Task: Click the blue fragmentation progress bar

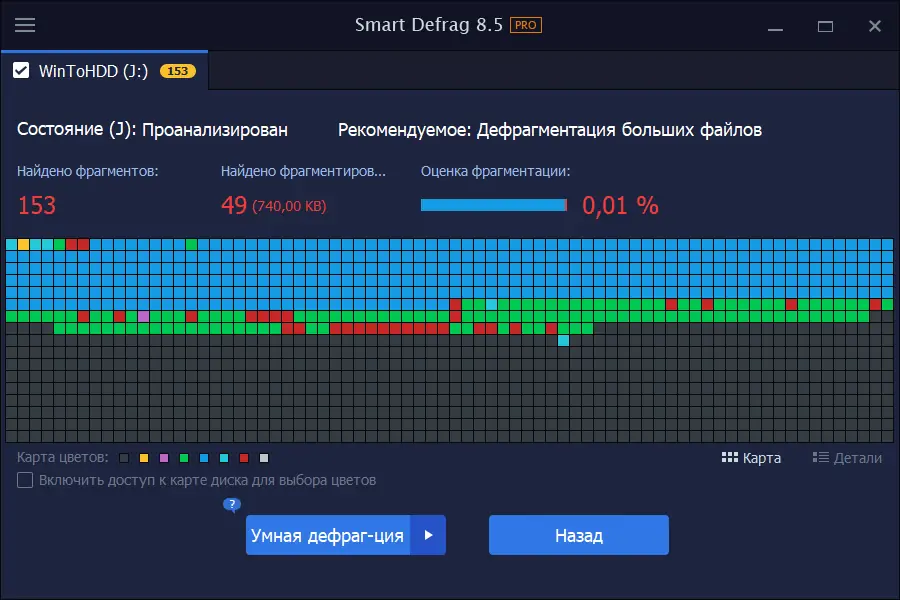Action: (x=495, y=205)
